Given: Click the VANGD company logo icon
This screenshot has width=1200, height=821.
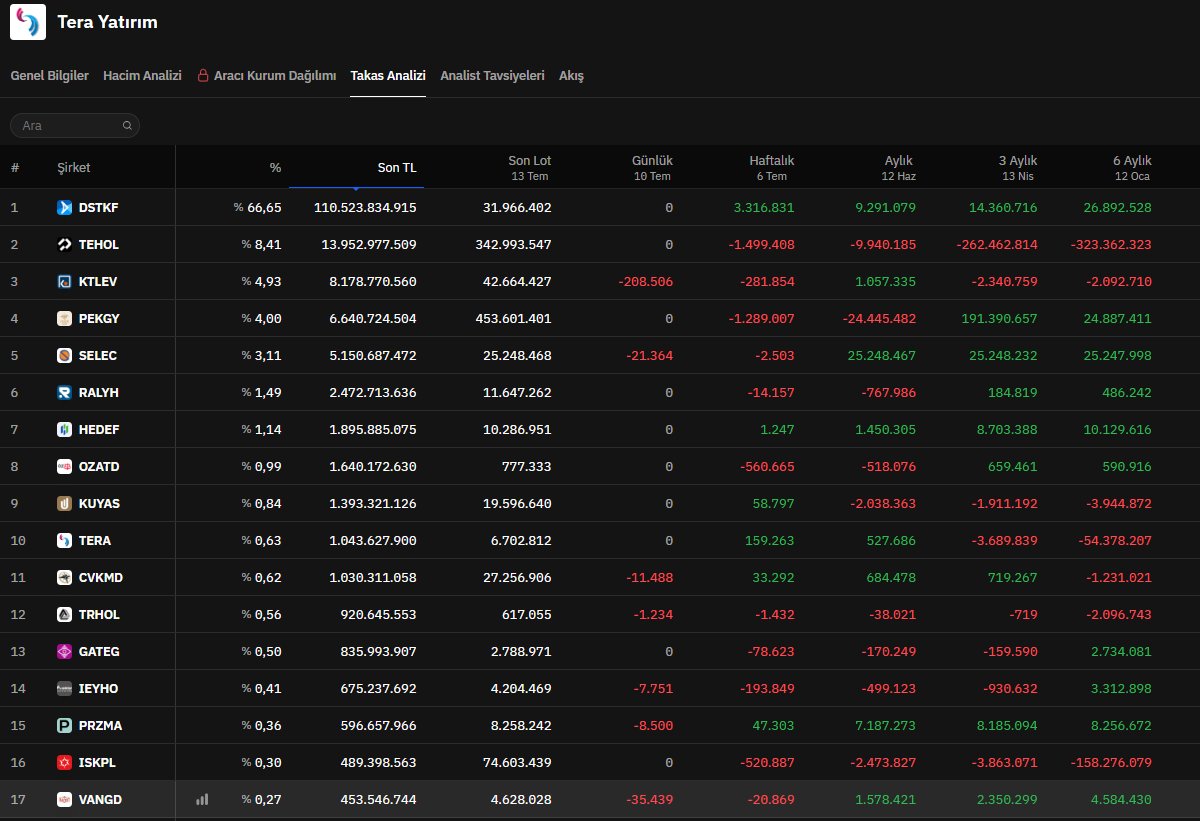Looking at the screenshot, I should click(65, 800).
